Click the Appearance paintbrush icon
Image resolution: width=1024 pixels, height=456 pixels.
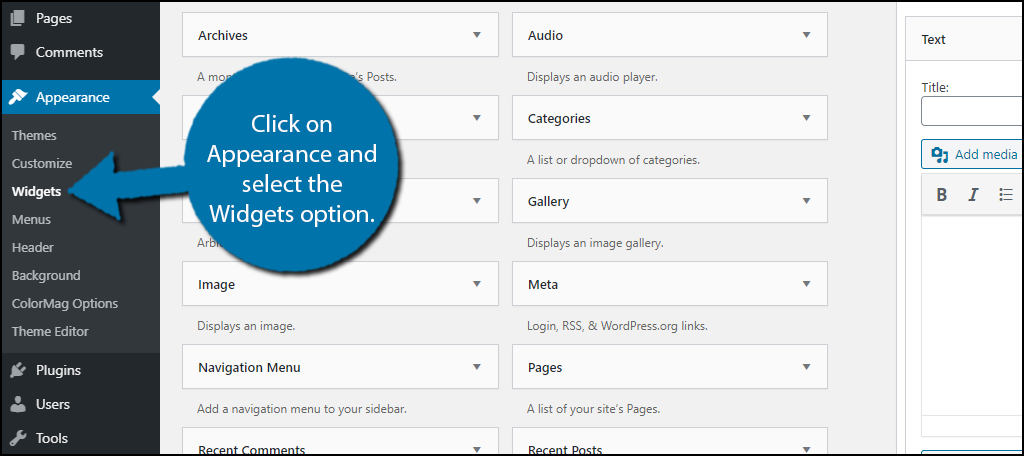tap(18, 97)
